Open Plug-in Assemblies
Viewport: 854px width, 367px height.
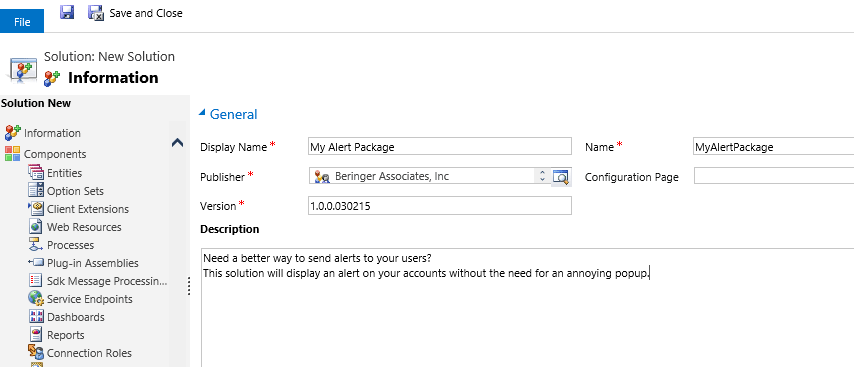click(93, 263)
